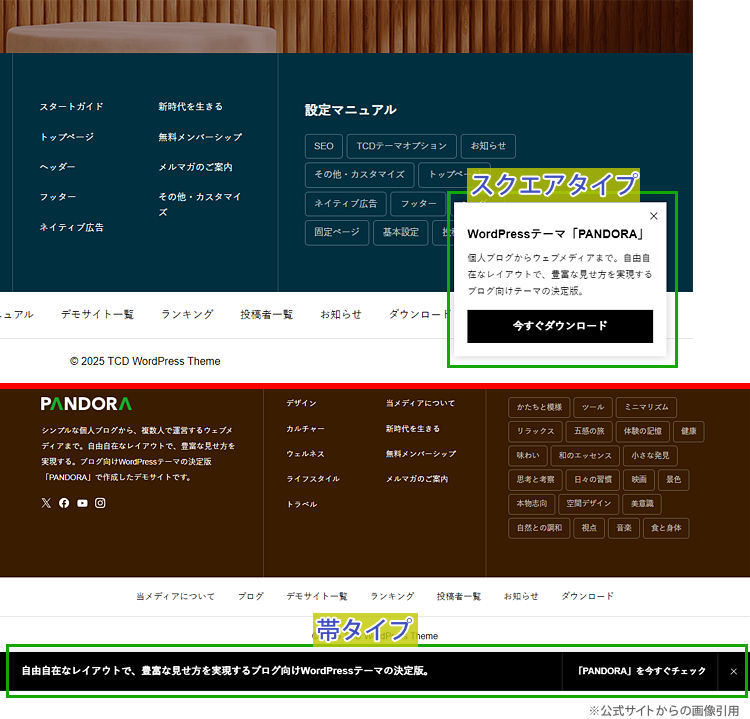Select the 健康 tag
The image size is (750, 719).
[688, 431]
